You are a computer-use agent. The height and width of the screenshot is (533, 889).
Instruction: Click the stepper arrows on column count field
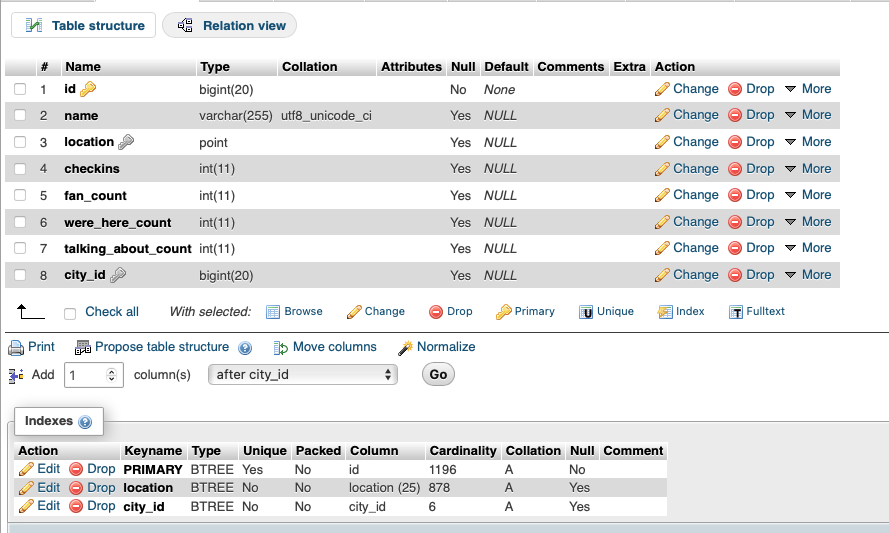click(111, 375)
